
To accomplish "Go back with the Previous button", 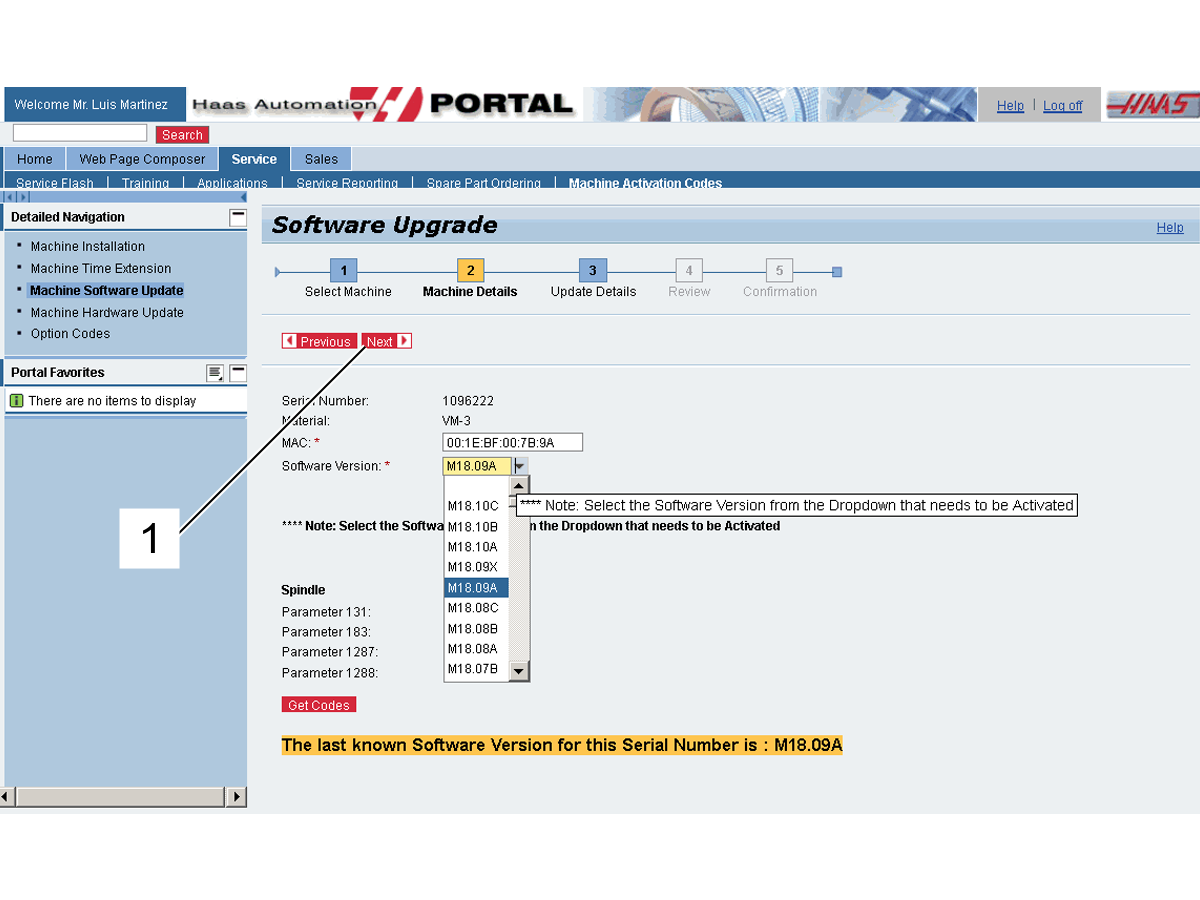I will pos(318,341).
